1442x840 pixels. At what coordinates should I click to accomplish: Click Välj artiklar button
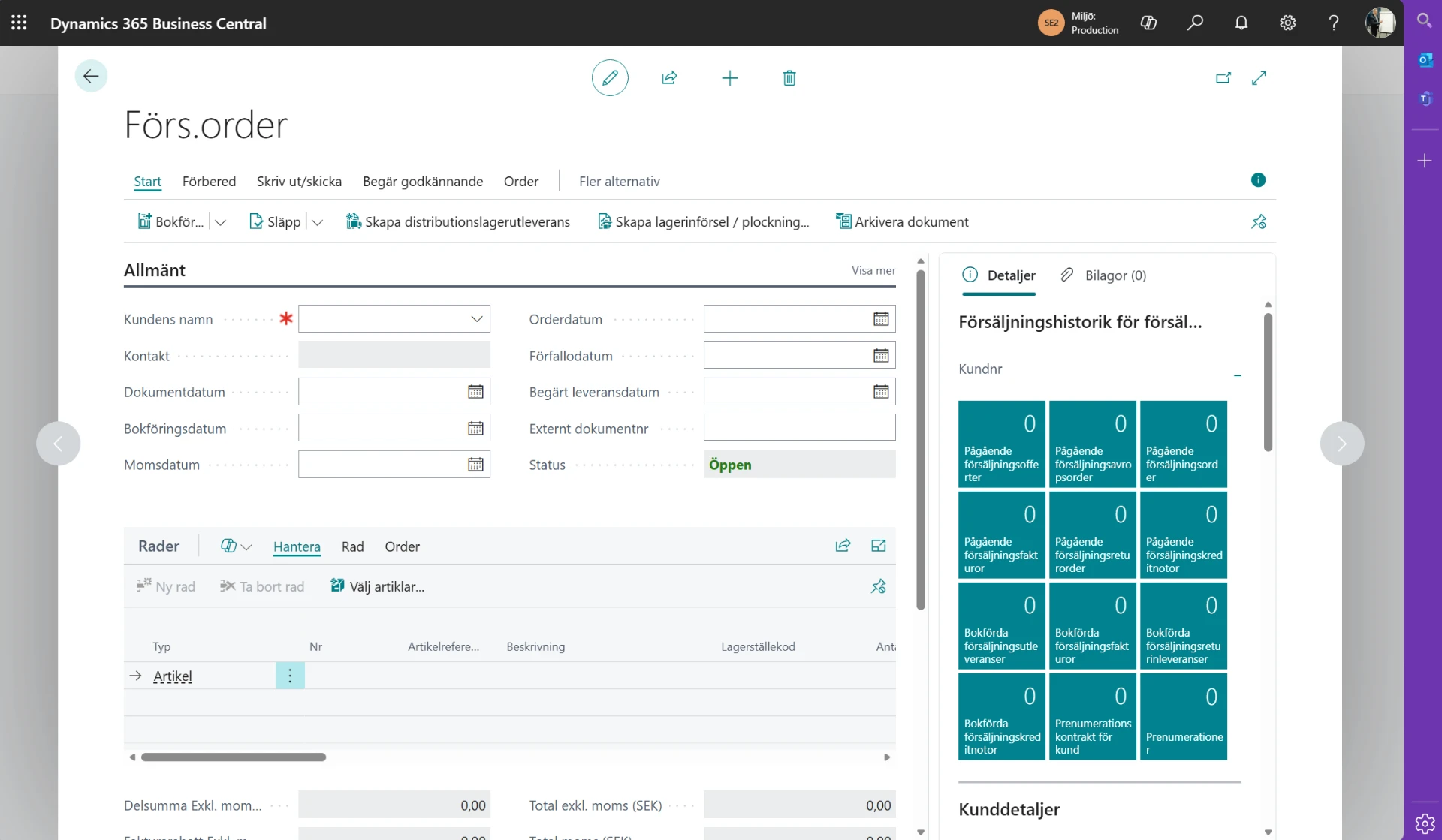coord(377,586)
